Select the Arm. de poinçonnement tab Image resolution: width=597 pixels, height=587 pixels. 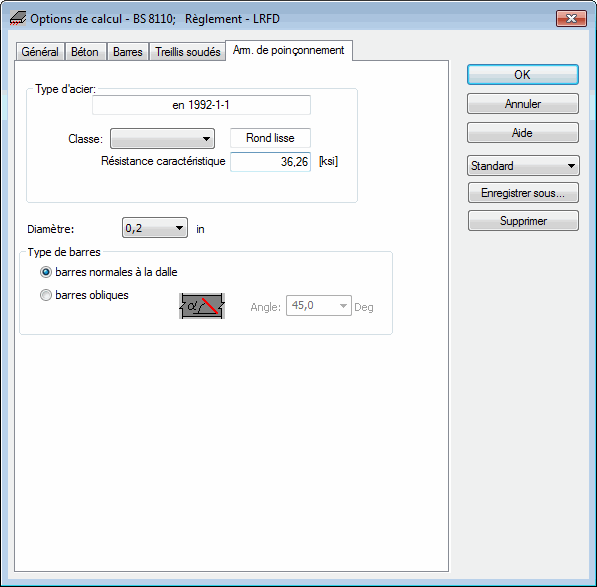289,50
